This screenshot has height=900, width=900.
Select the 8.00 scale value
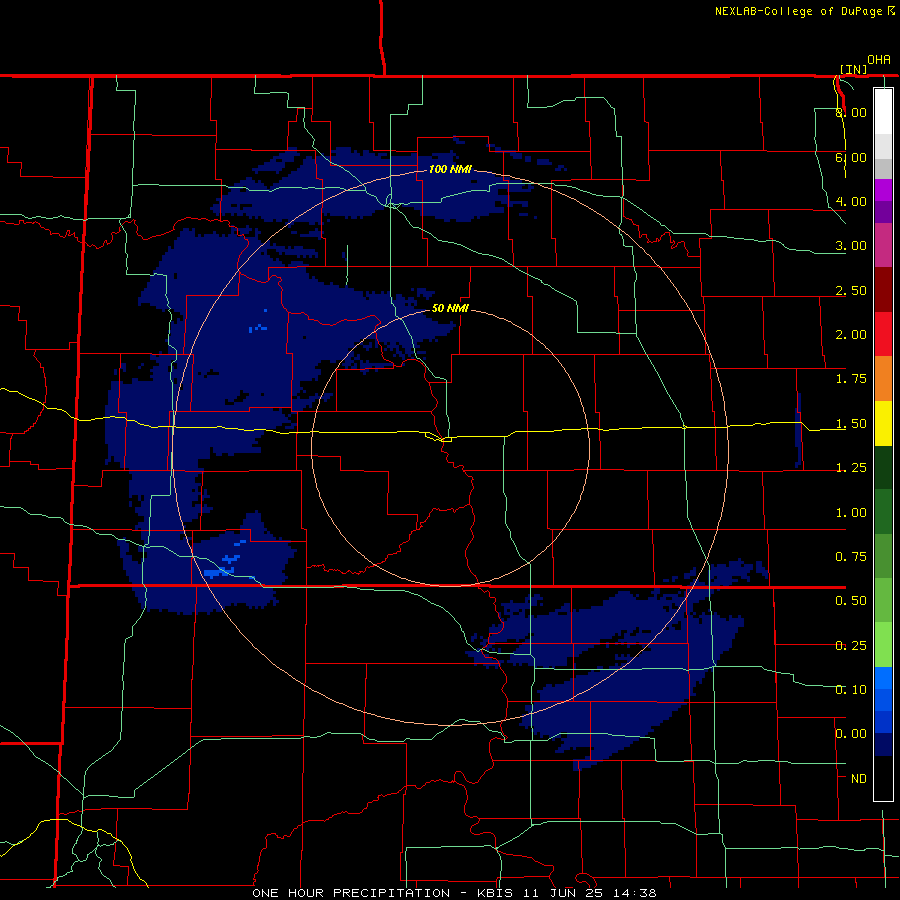coord(851,112)
